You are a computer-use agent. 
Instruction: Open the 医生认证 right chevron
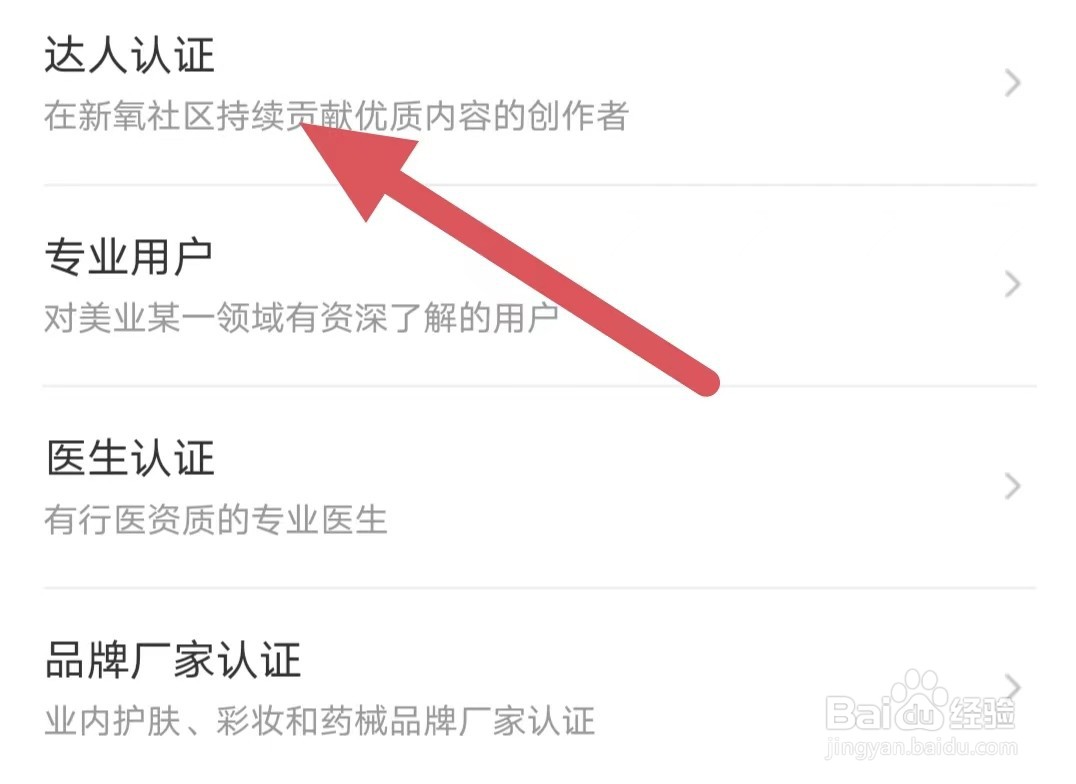tap(1012, 485)
